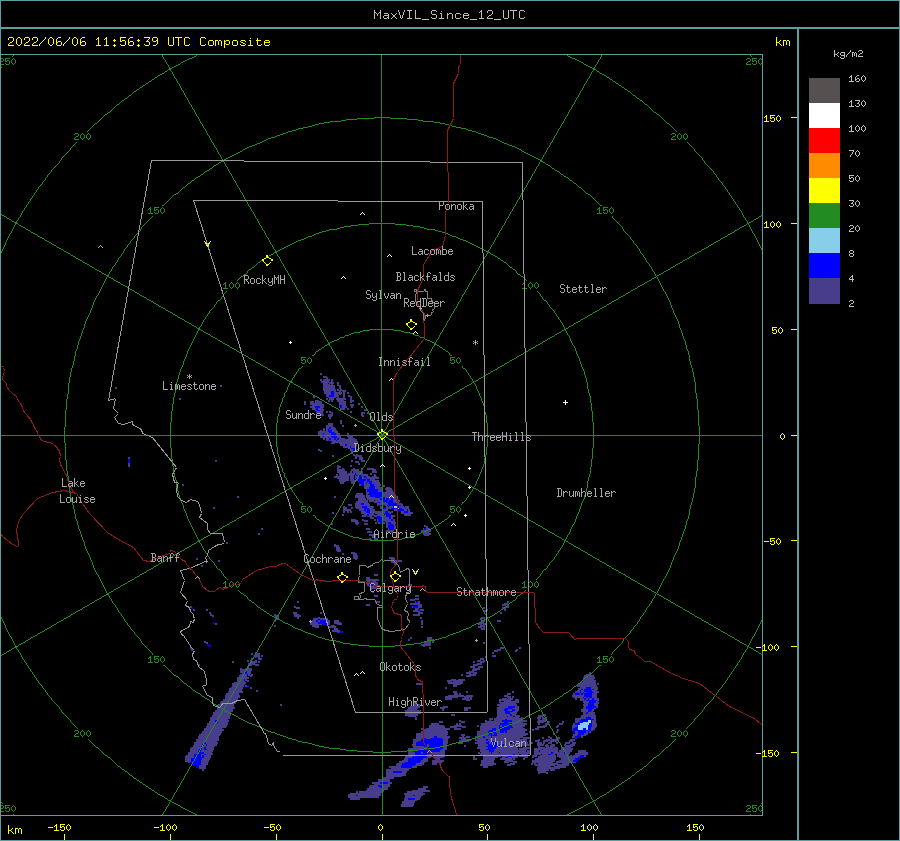The width and height of the screenshot is (900, 841).
Task: Click the Ponoka town label
Action: pyautogui.click(x=456, y=206)
